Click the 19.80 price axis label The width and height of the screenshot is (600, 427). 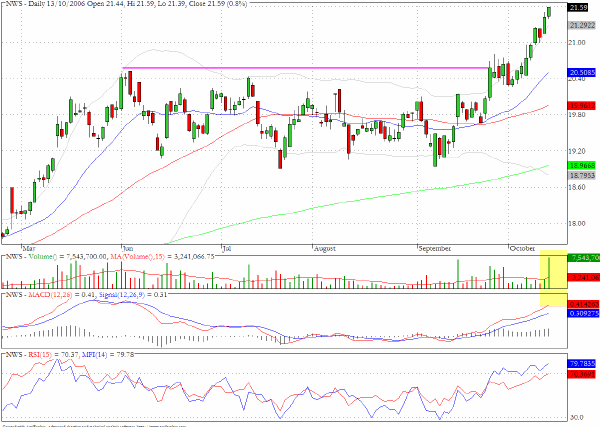click(577, 115)
